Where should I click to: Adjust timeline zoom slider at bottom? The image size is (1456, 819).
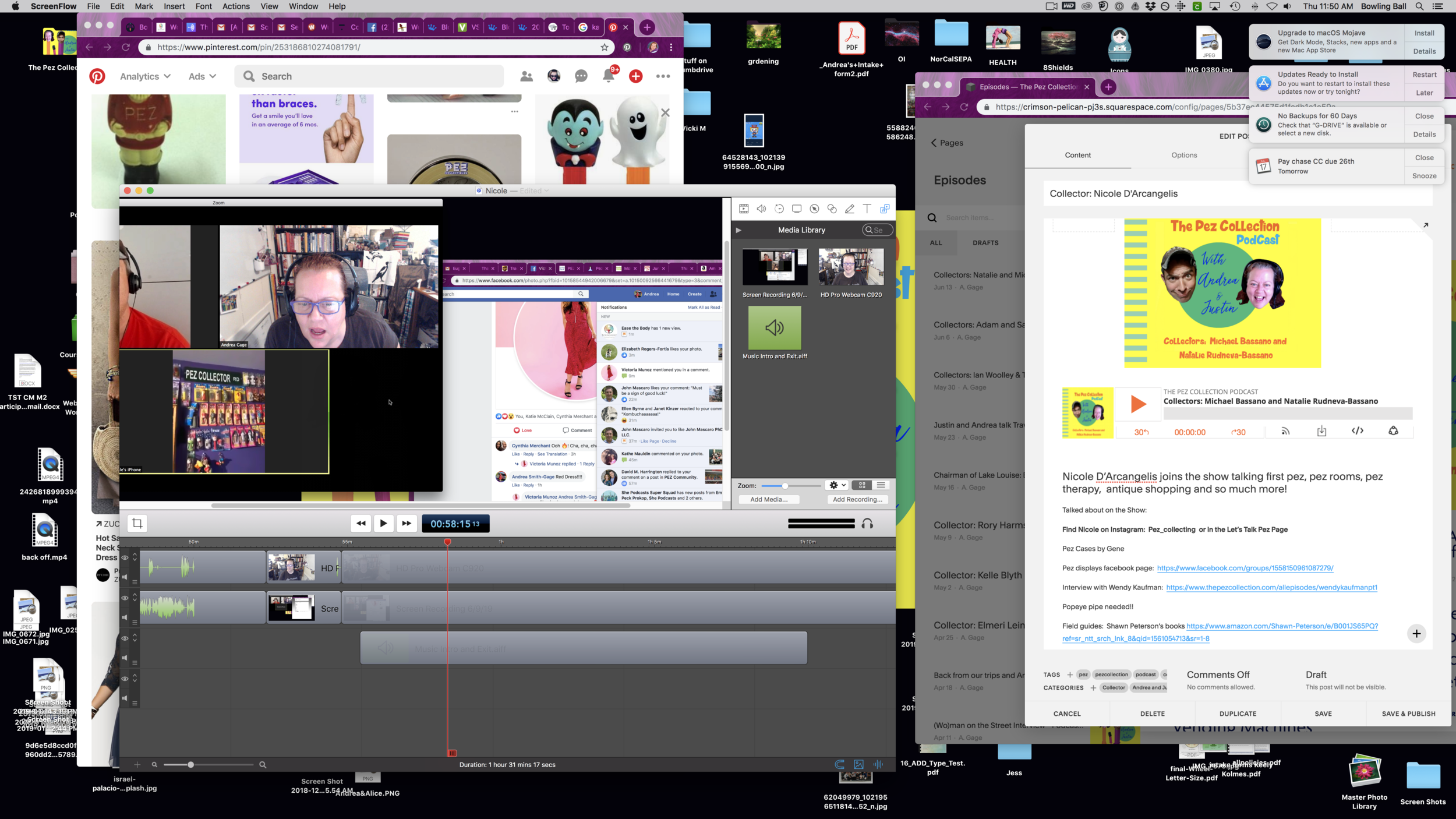pyautogui.click(x=208, y=764)
